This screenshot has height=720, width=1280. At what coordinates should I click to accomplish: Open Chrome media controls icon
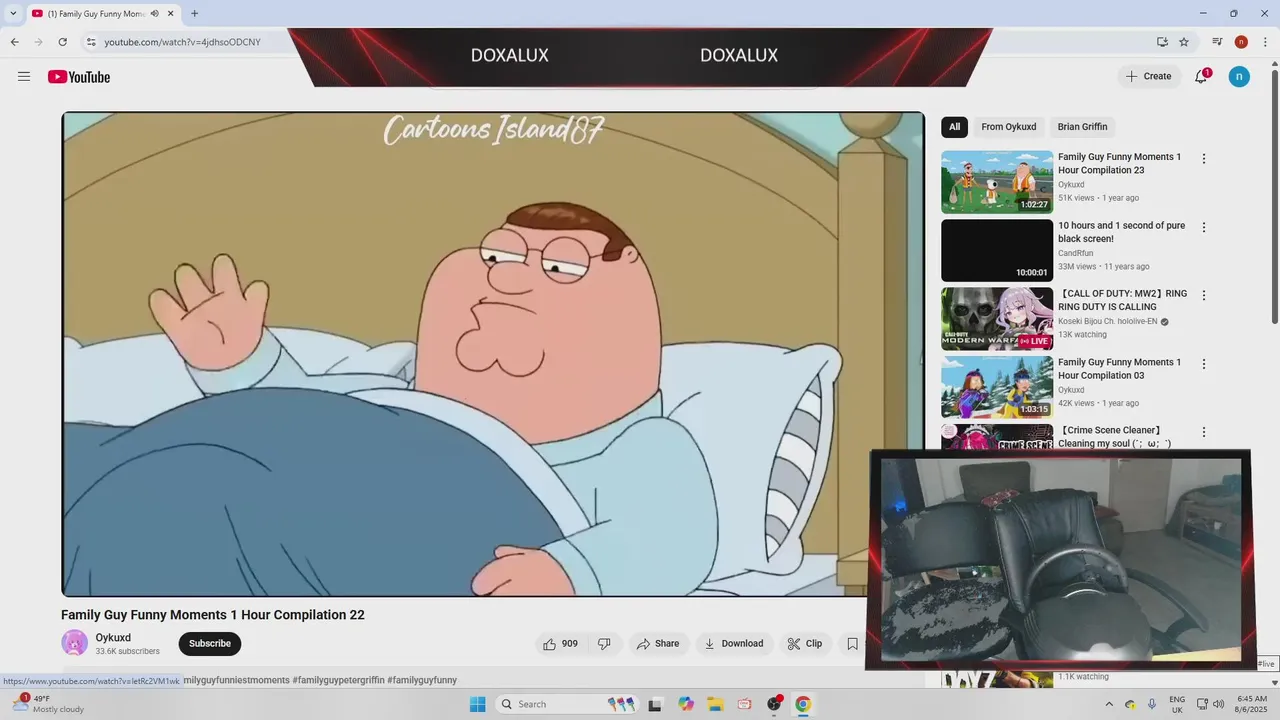click(1217, 42)
